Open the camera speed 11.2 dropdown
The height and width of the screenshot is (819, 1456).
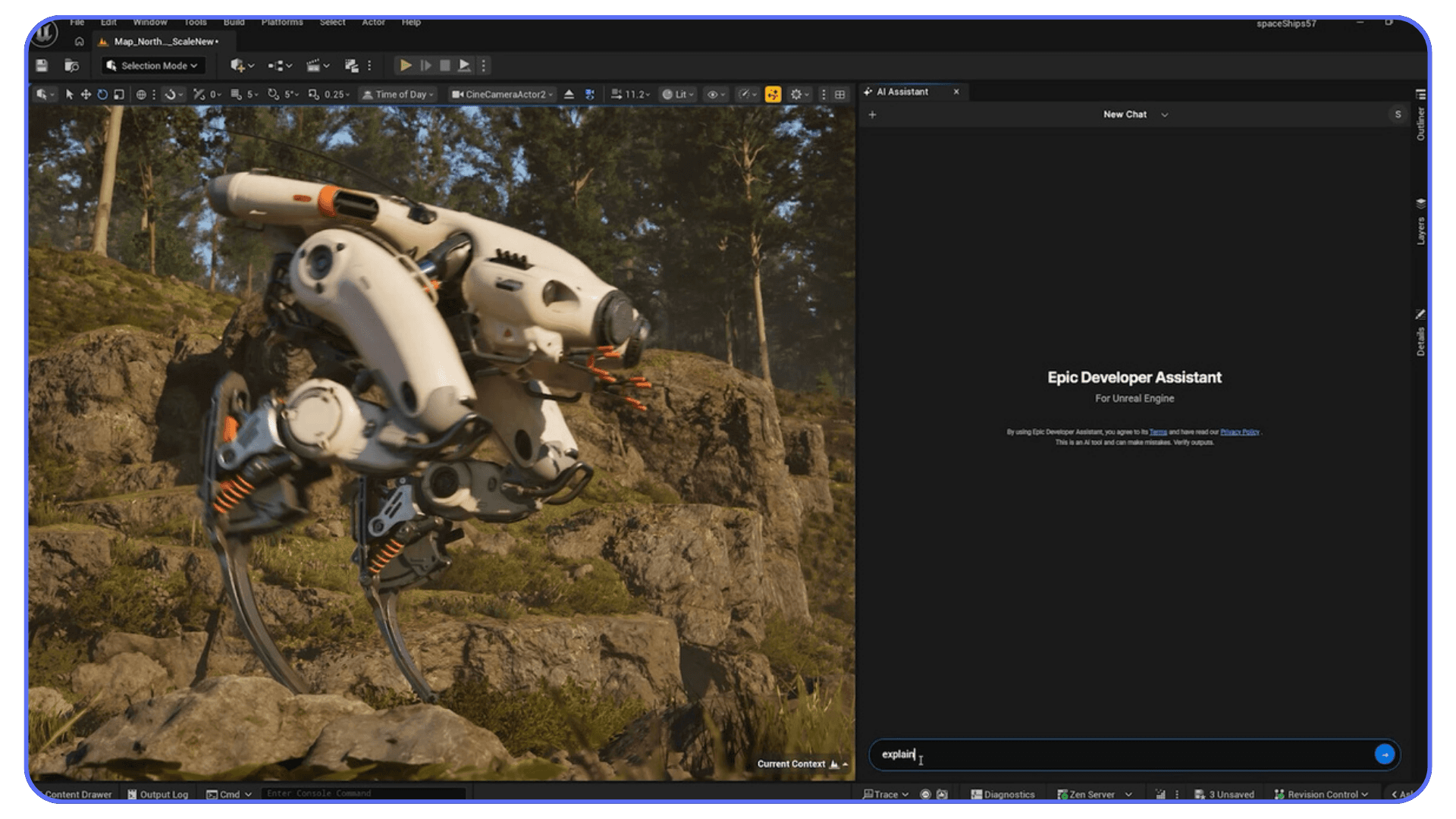click(x=630, y=95)
